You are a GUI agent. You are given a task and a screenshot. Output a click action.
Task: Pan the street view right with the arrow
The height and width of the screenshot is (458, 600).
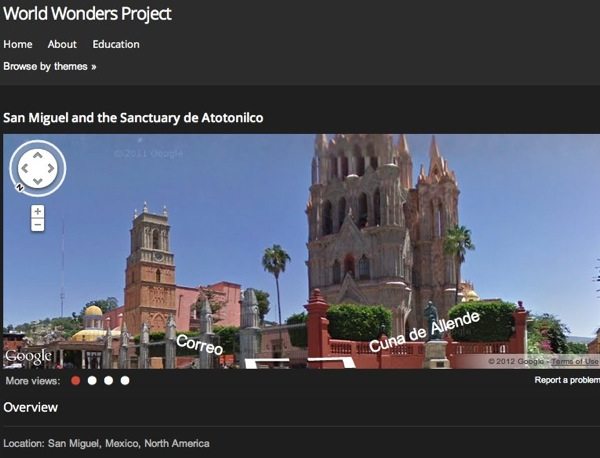pyautogui.click(x=51, y=168)
